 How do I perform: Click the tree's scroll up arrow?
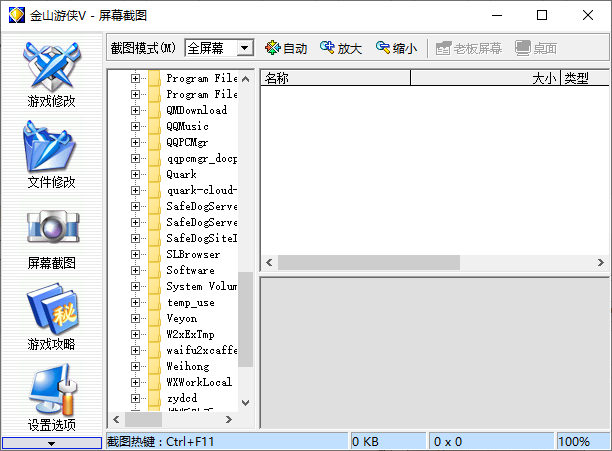246,79
